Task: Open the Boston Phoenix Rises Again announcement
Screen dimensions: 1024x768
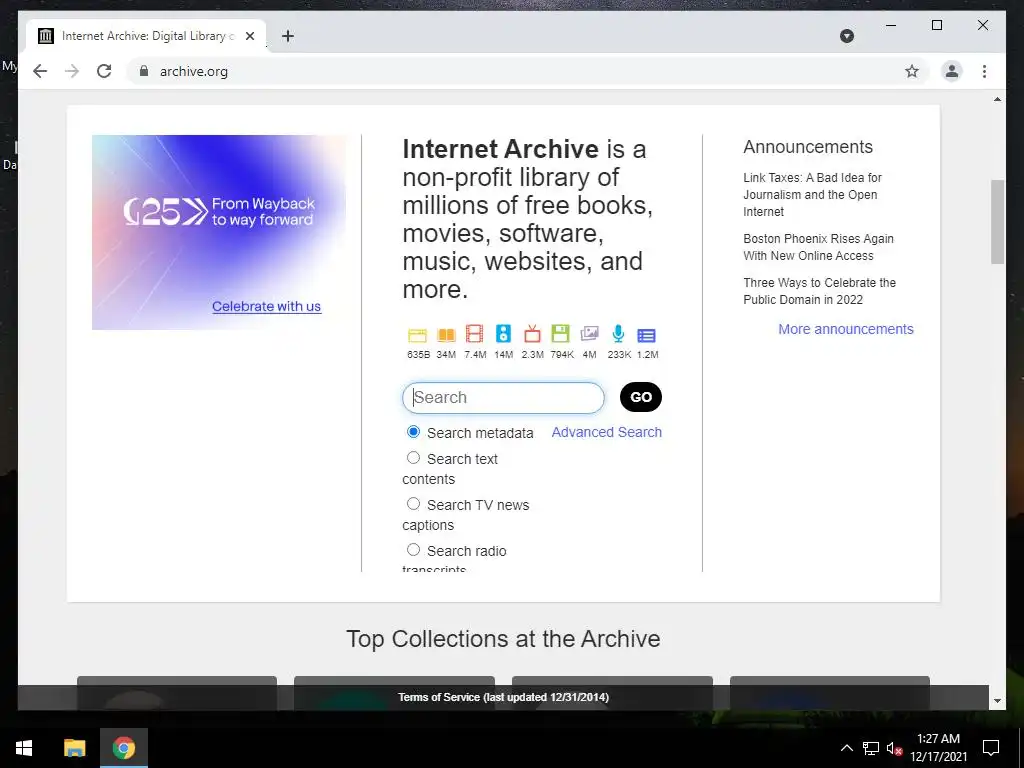Action: [x=818, y=247]
